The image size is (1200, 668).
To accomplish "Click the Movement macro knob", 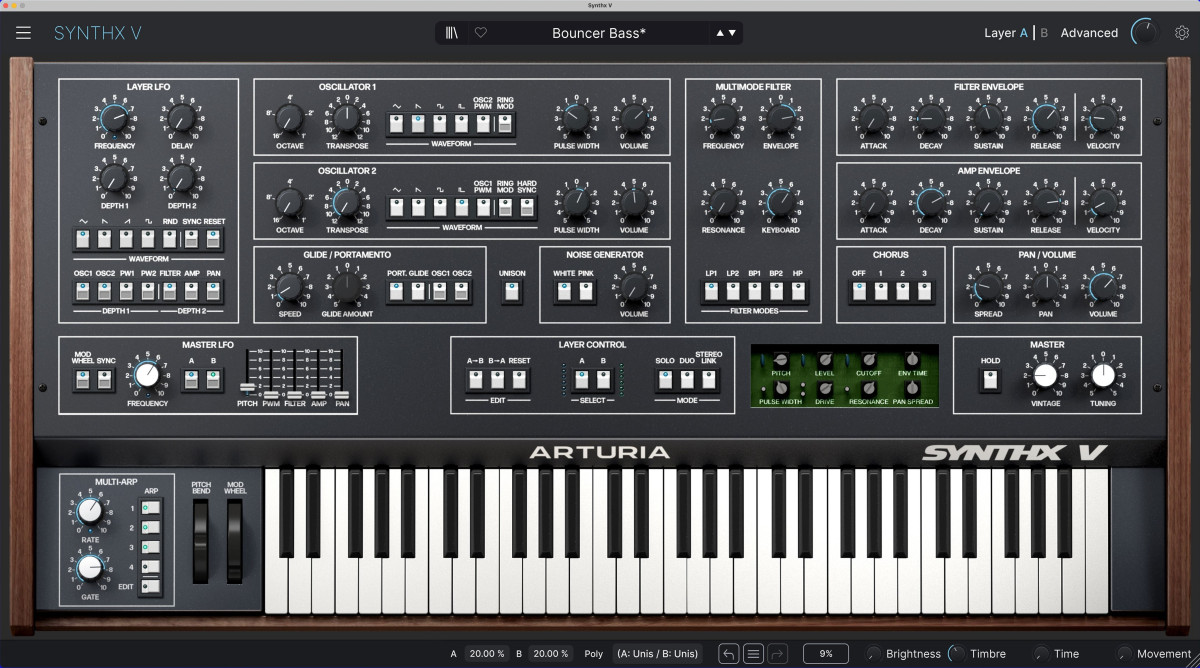I will pos(1124,654).
